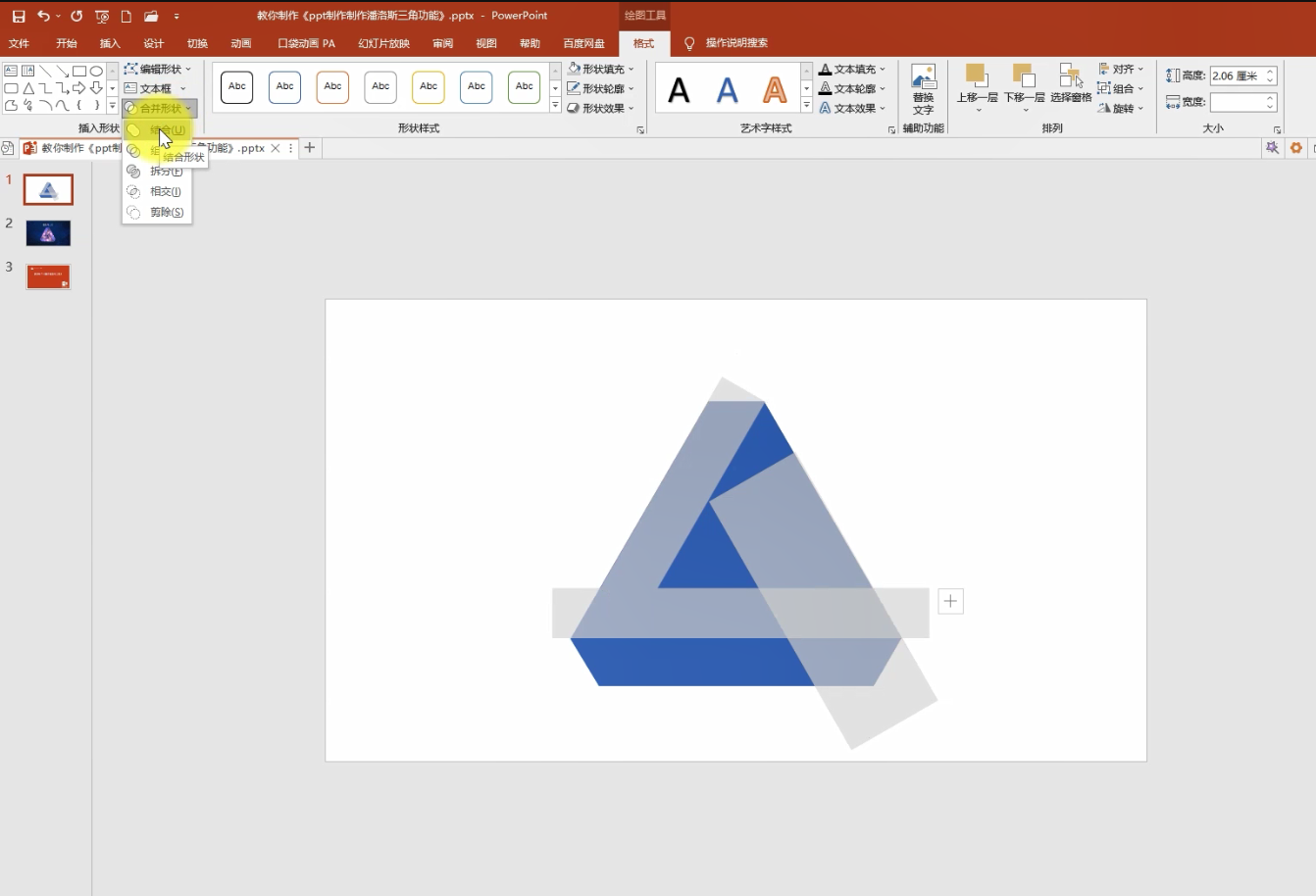Choose the straight line shape
The image size is (1316, 896).
pos(45,71)
